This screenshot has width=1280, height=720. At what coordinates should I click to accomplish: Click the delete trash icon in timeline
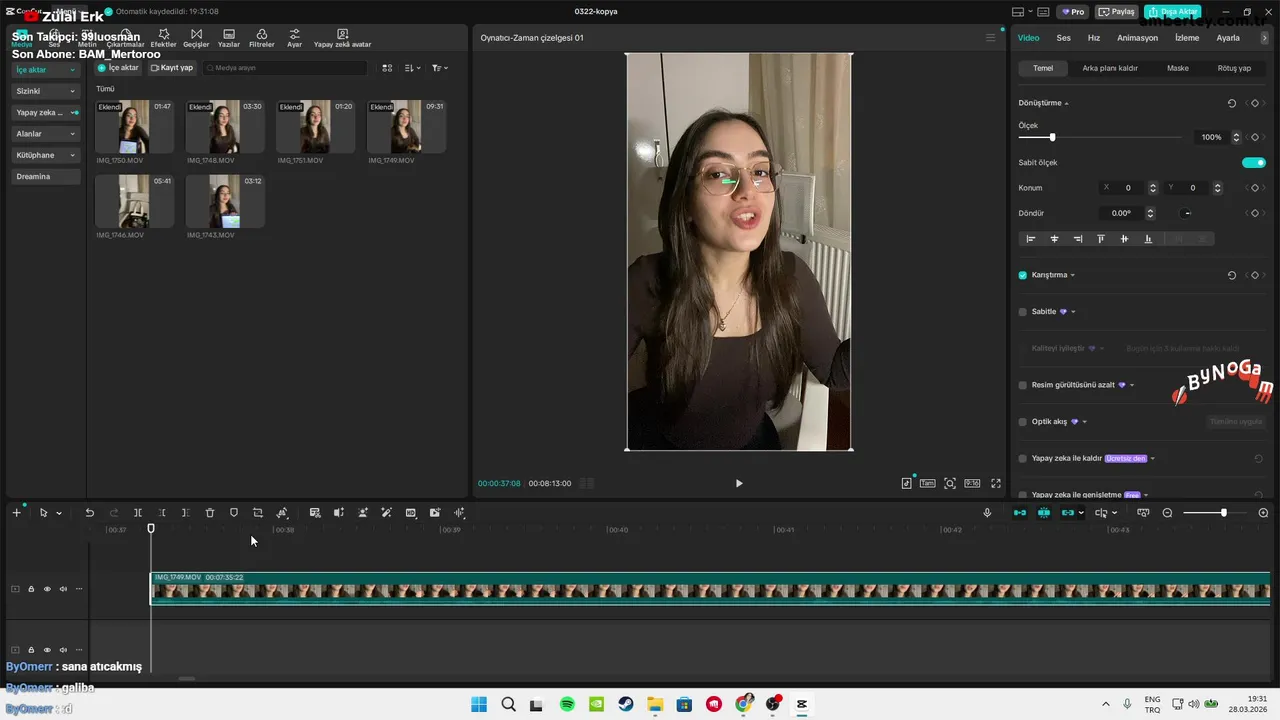coord(210,513)
